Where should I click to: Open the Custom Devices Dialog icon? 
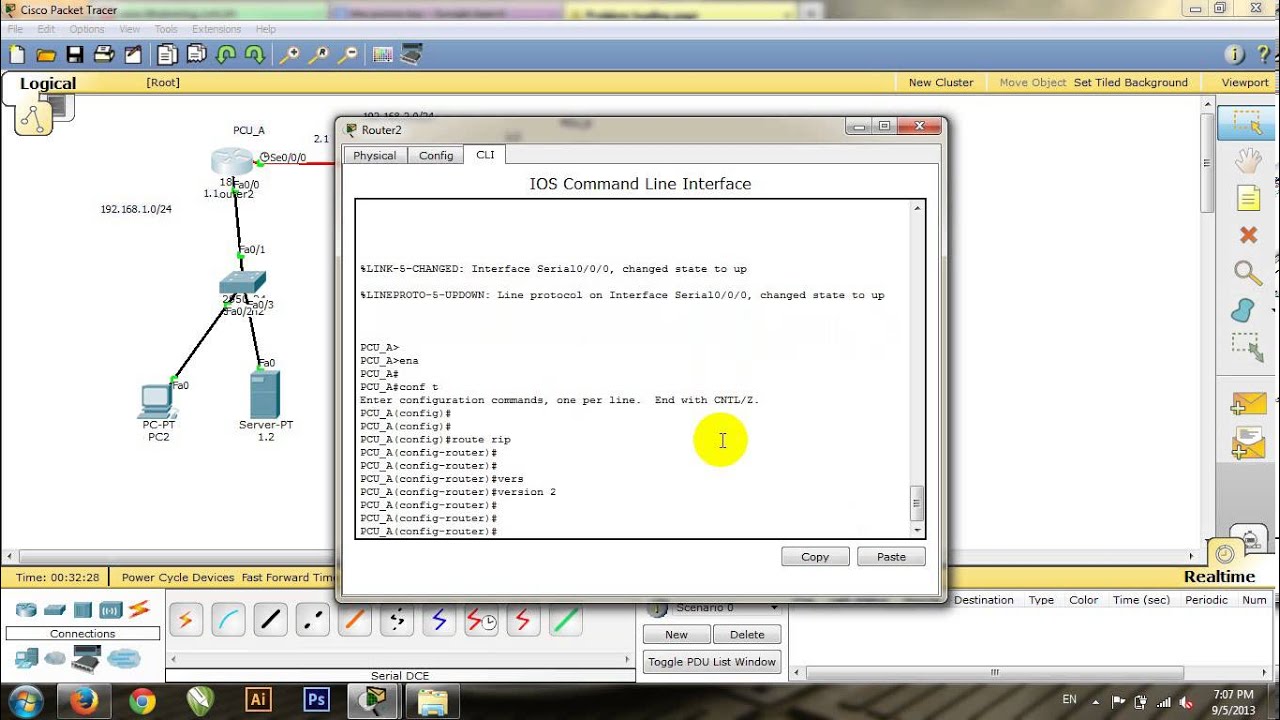point(411,55)
